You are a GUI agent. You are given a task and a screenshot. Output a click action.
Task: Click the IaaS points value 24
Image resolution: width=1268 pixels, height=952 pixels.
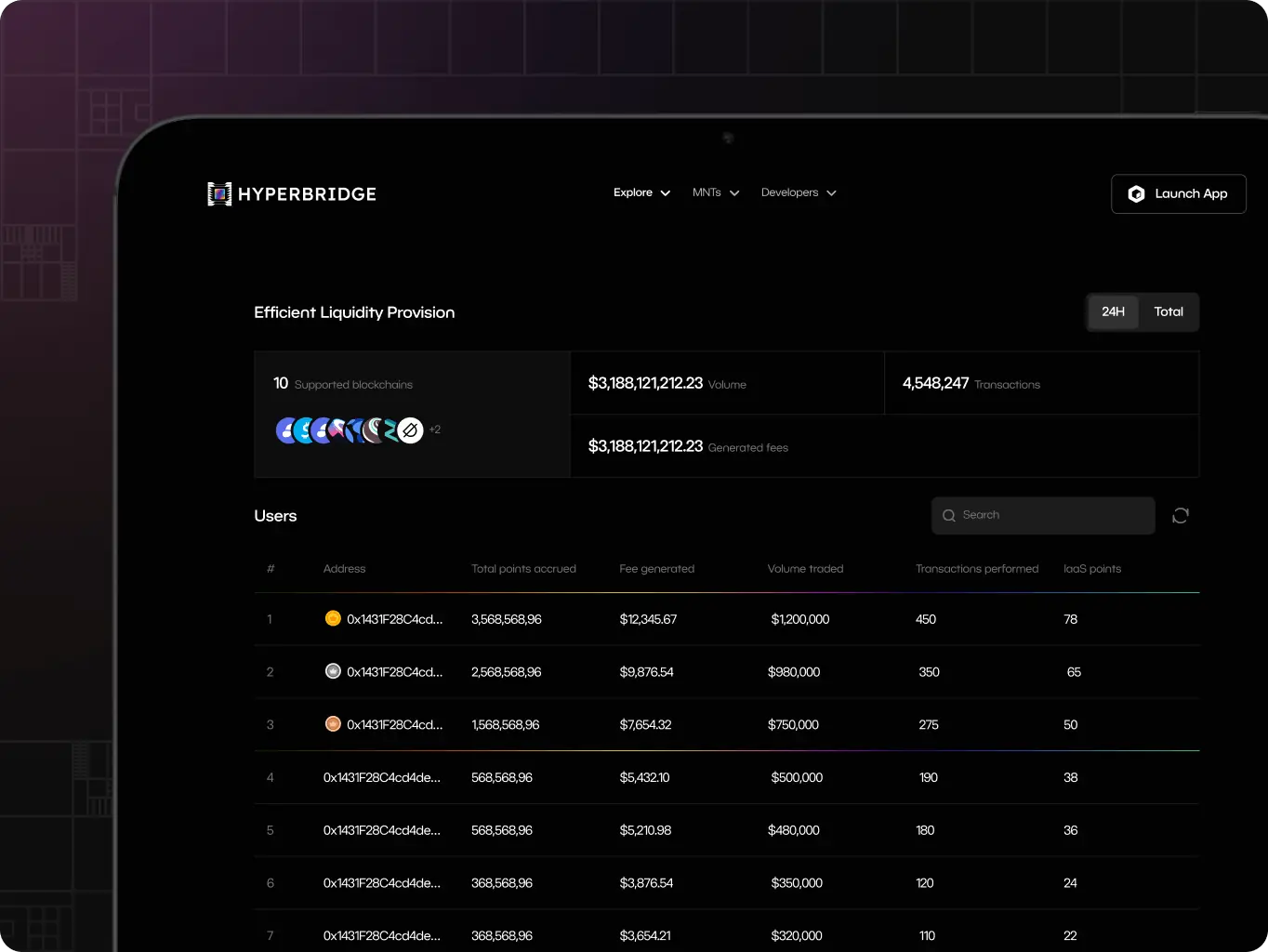[1071, 883]
